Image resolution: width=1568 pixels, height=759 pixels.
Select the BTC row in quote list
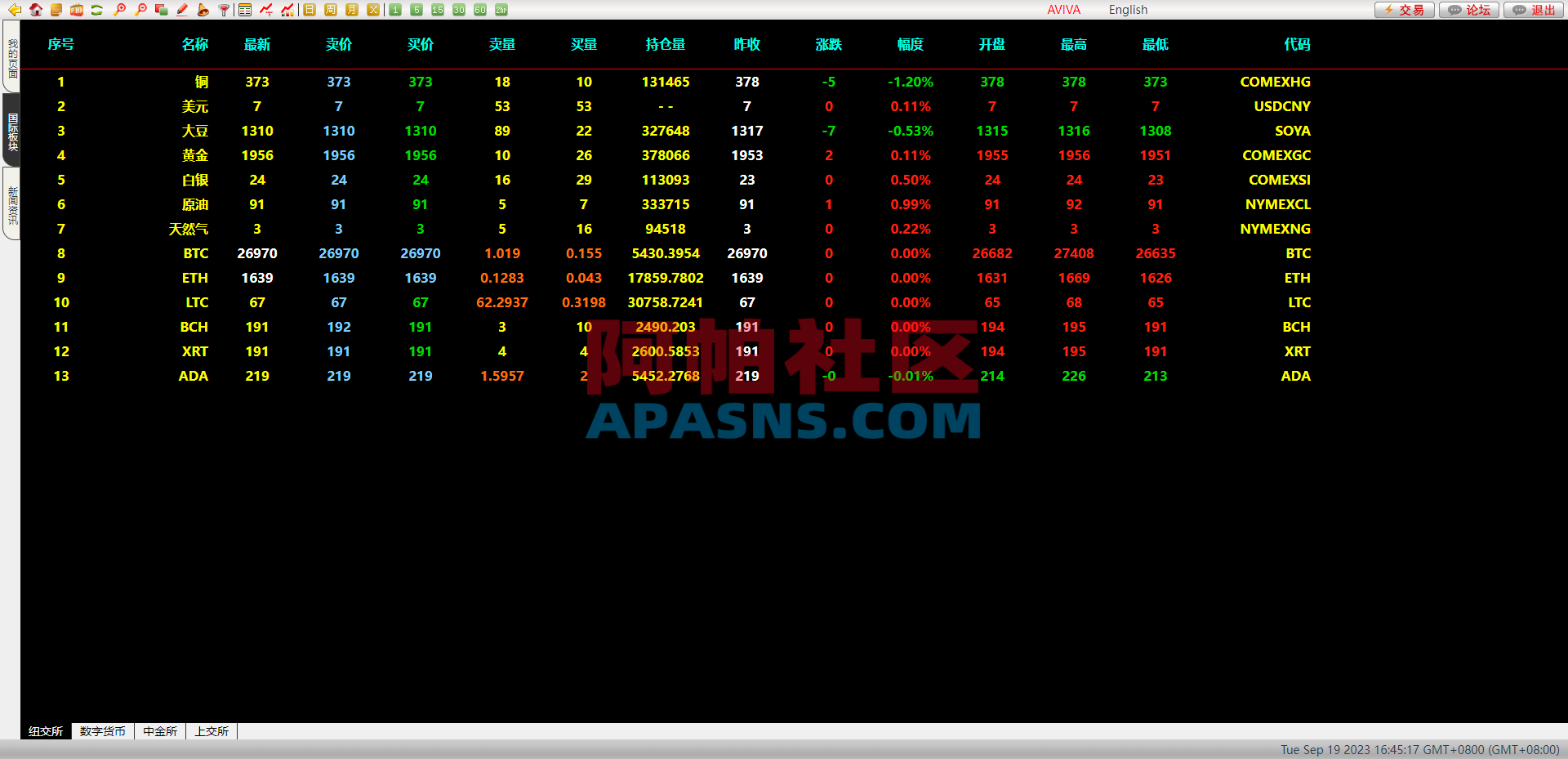tap(195, 253)
